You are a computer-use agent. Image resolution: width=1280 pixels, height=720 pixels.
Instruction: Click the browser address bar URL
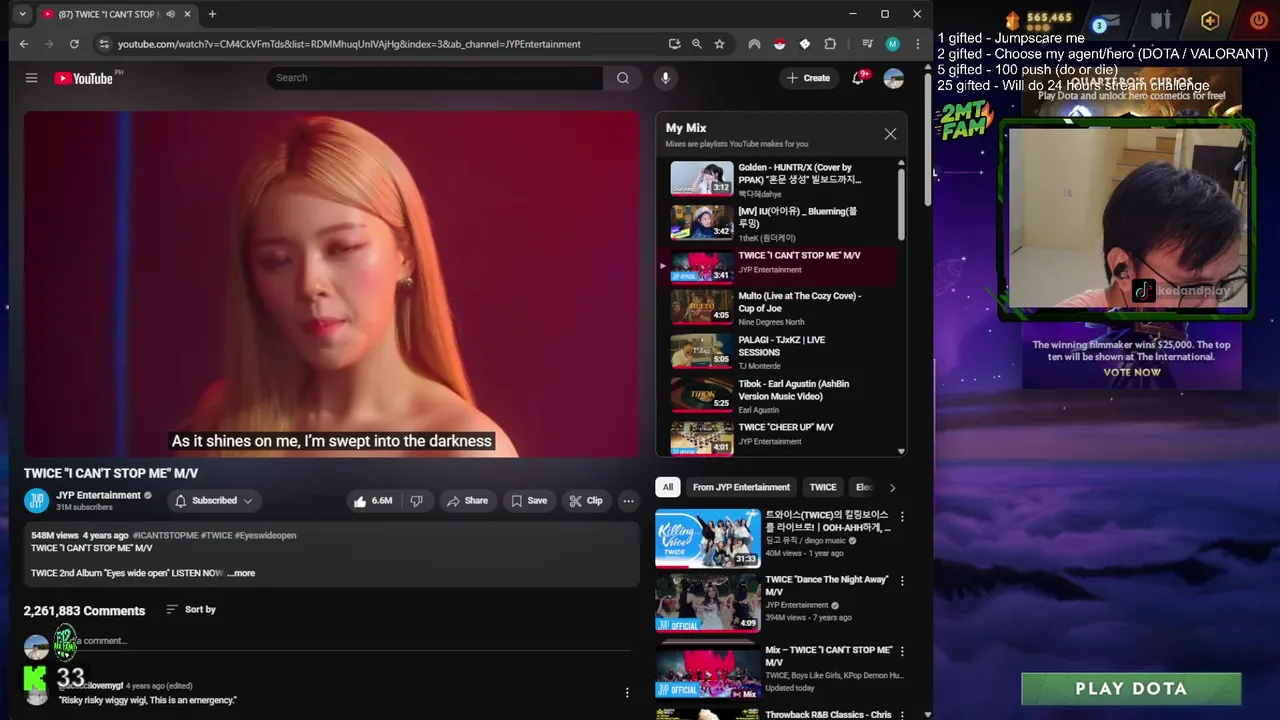coord(349,44)
